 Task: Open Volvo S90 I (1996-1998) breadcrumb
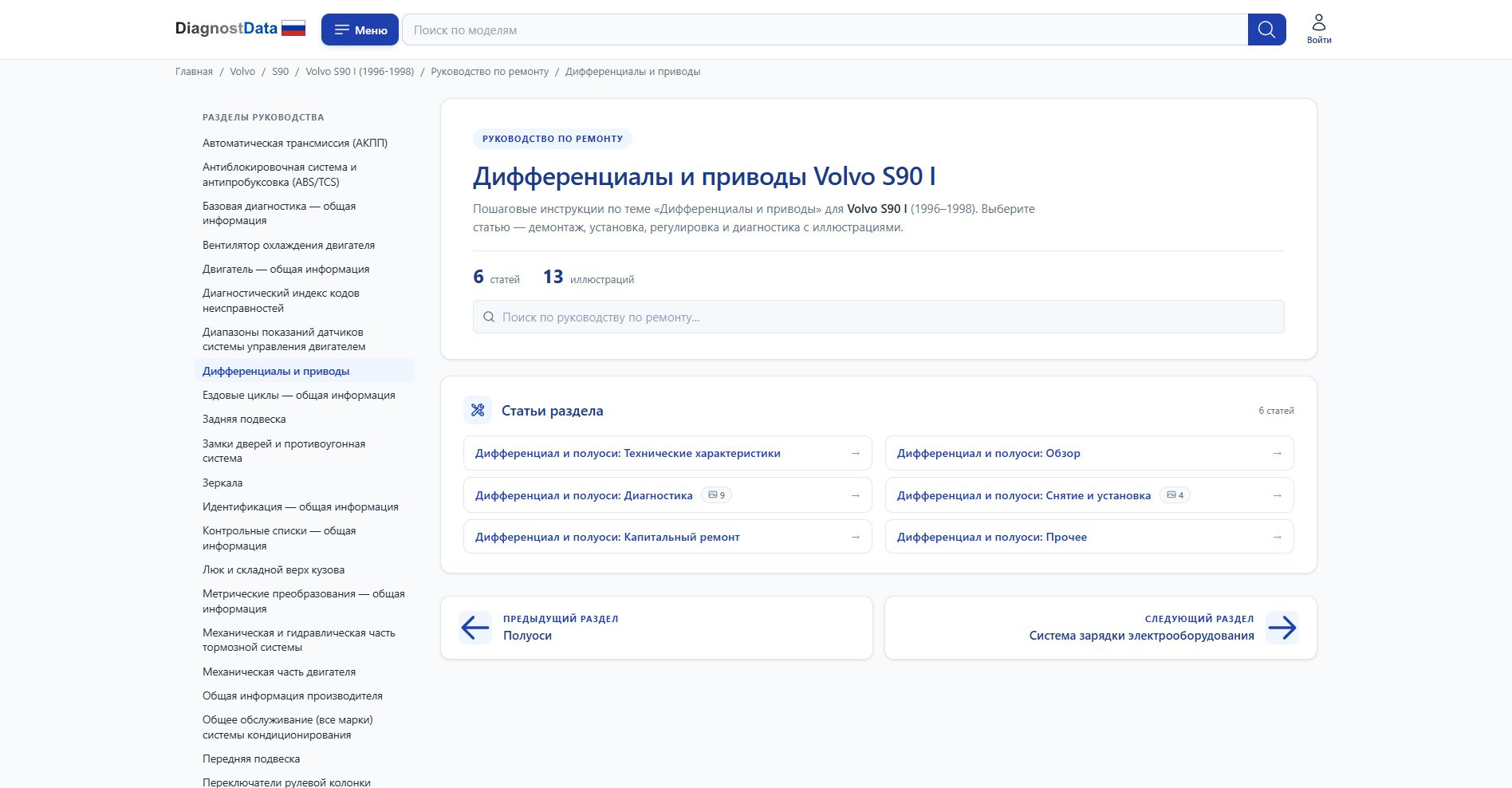tap(360, 72)
